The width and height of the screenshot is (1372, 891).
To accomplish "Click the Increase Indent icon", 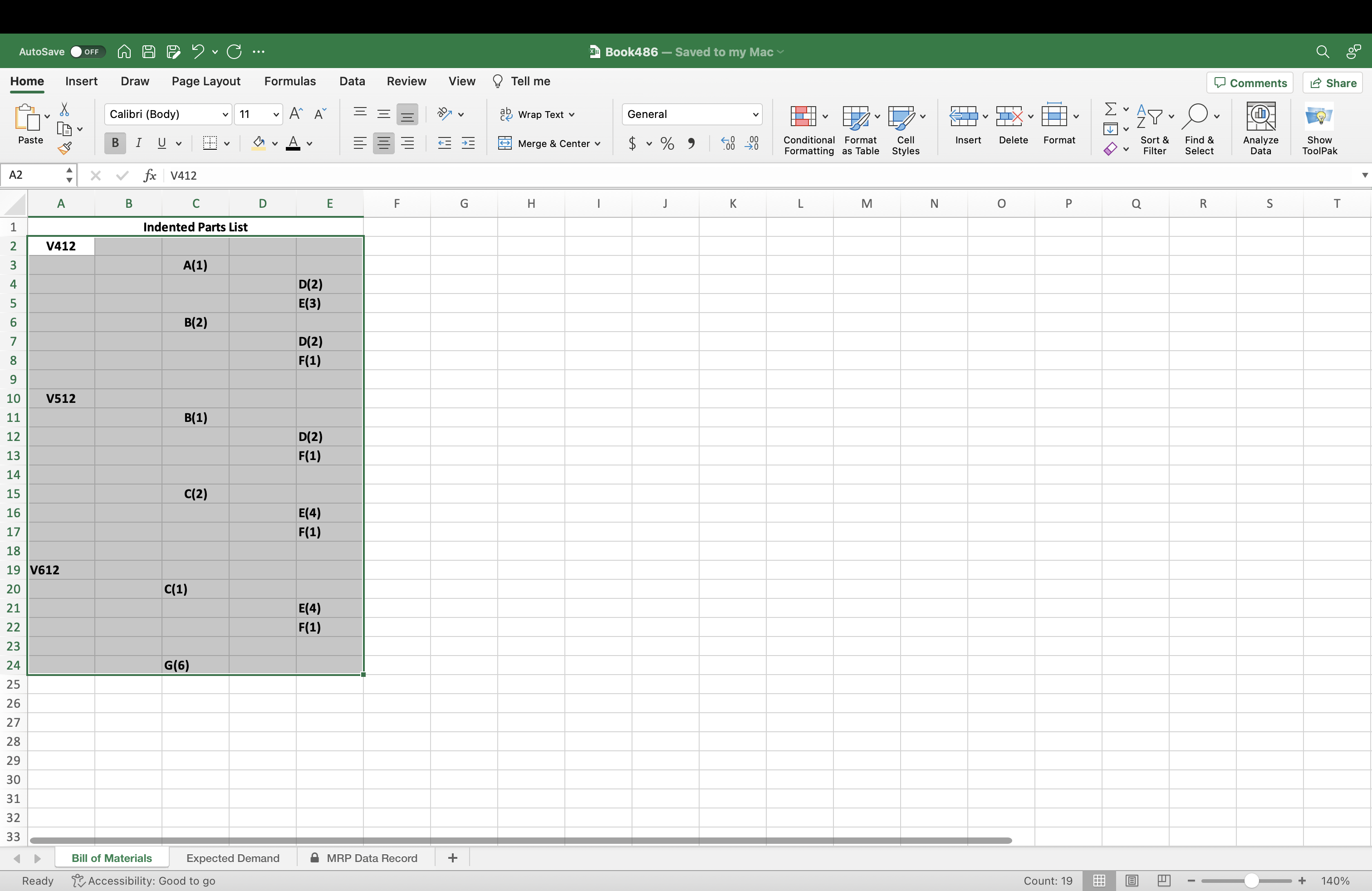I will (x=468, y=143).
